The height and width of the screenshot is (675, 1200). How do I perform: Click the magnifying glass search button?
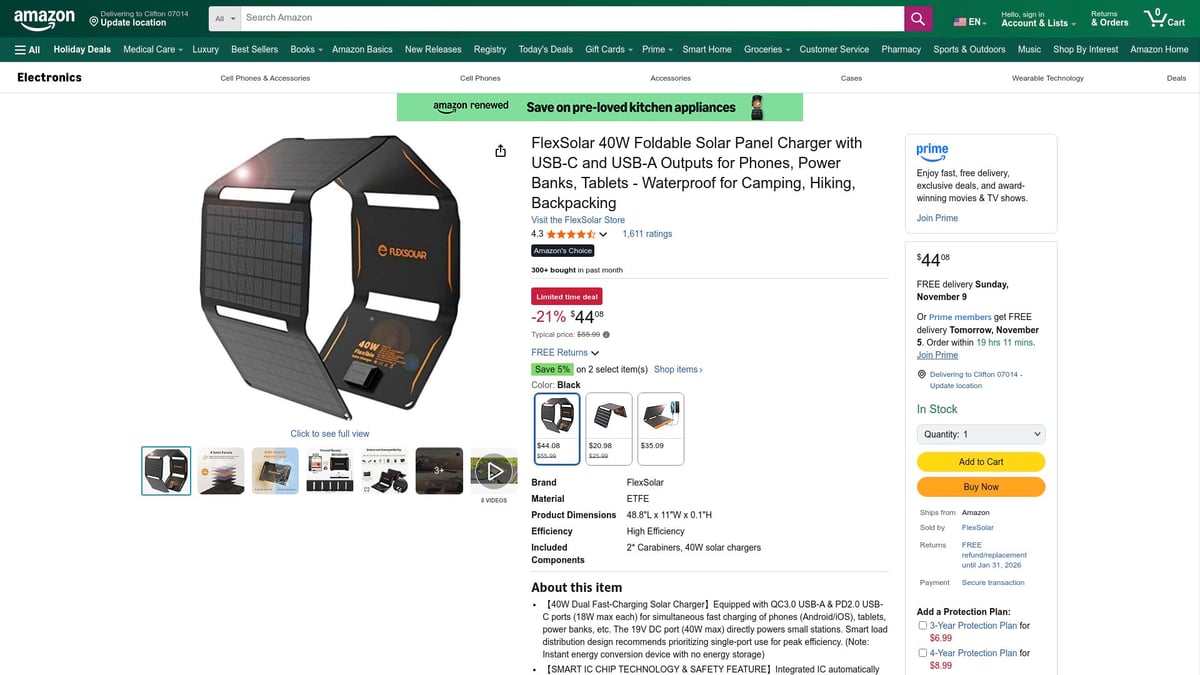point(918,18)
